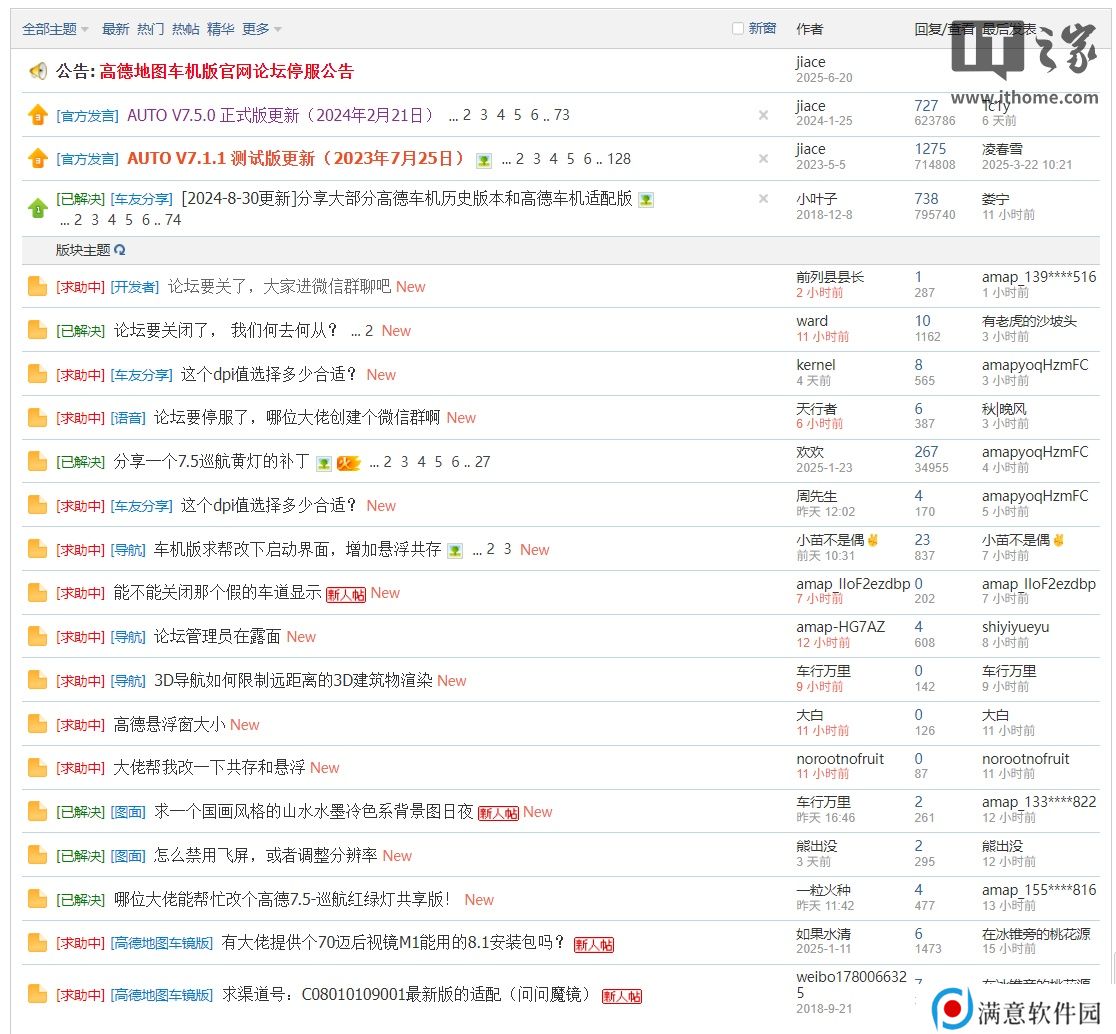
Task: Open author norootnofruit's profile in the author column
Action: pos(840,759)
